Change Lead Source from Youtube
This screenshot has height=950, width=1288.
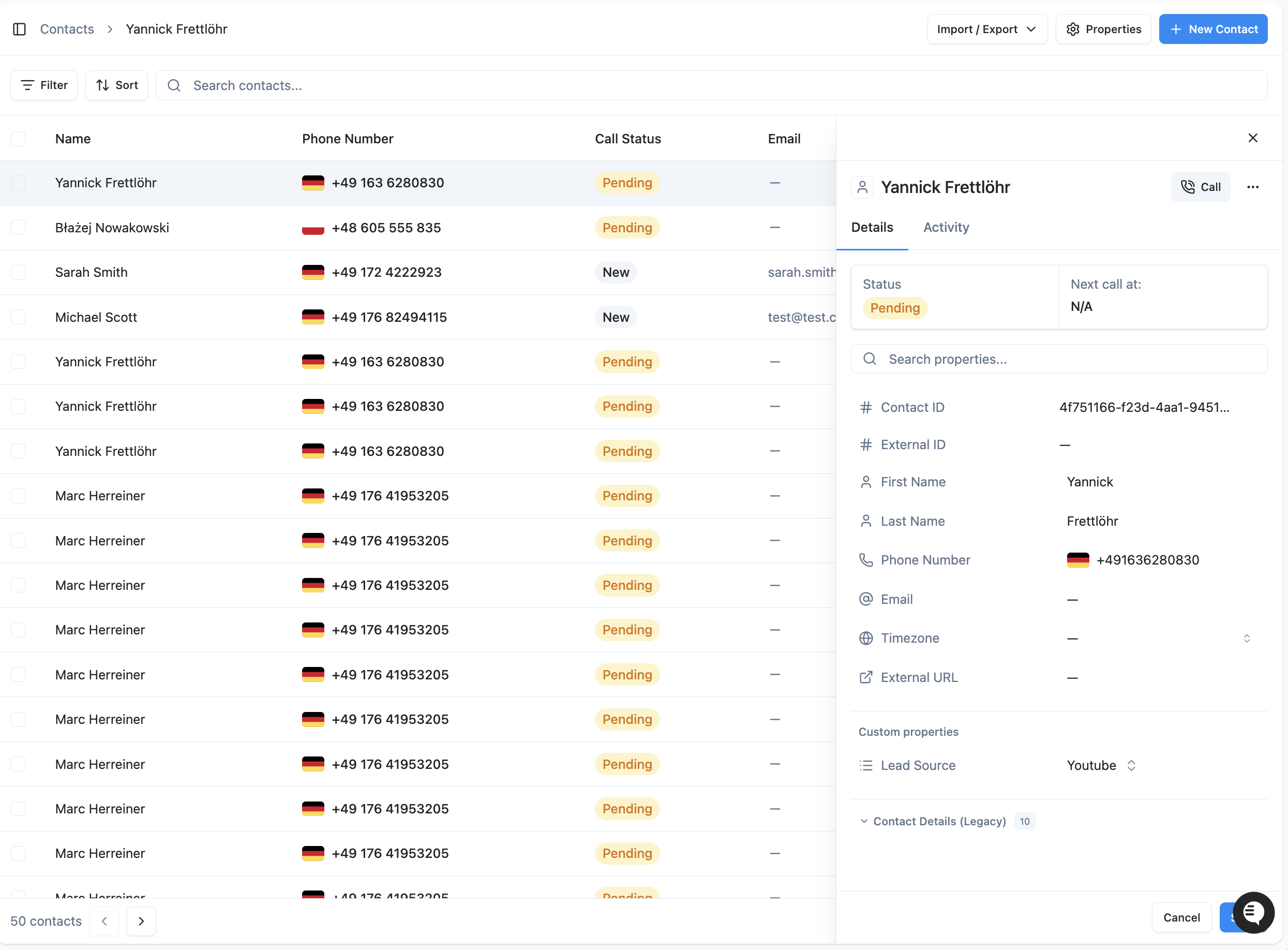coord(1100,765)
